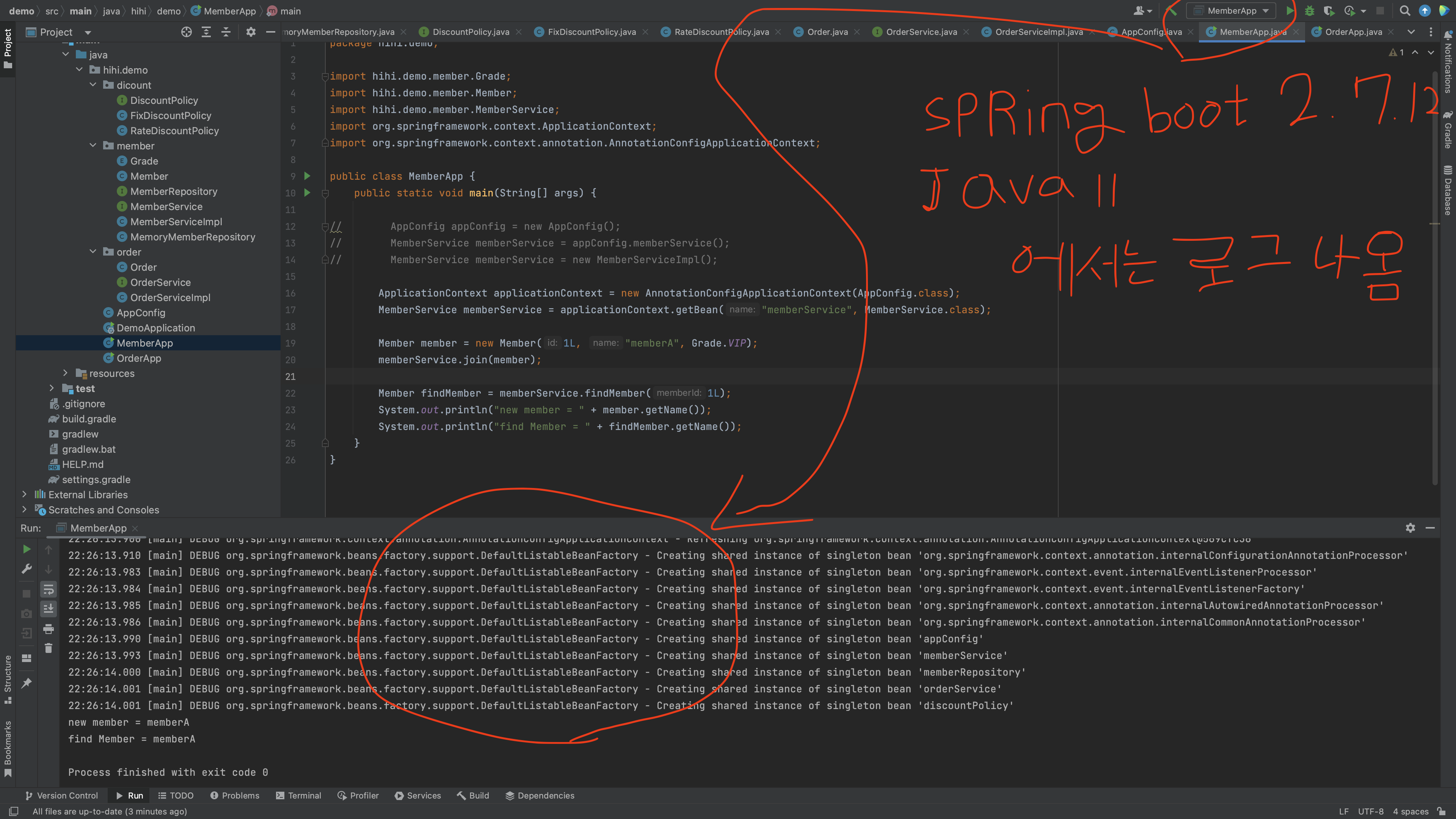The width and height of the screenshot is (1456, 819).
Task: Click Collapse All in Project panel
Action: [x=226, y=32]
